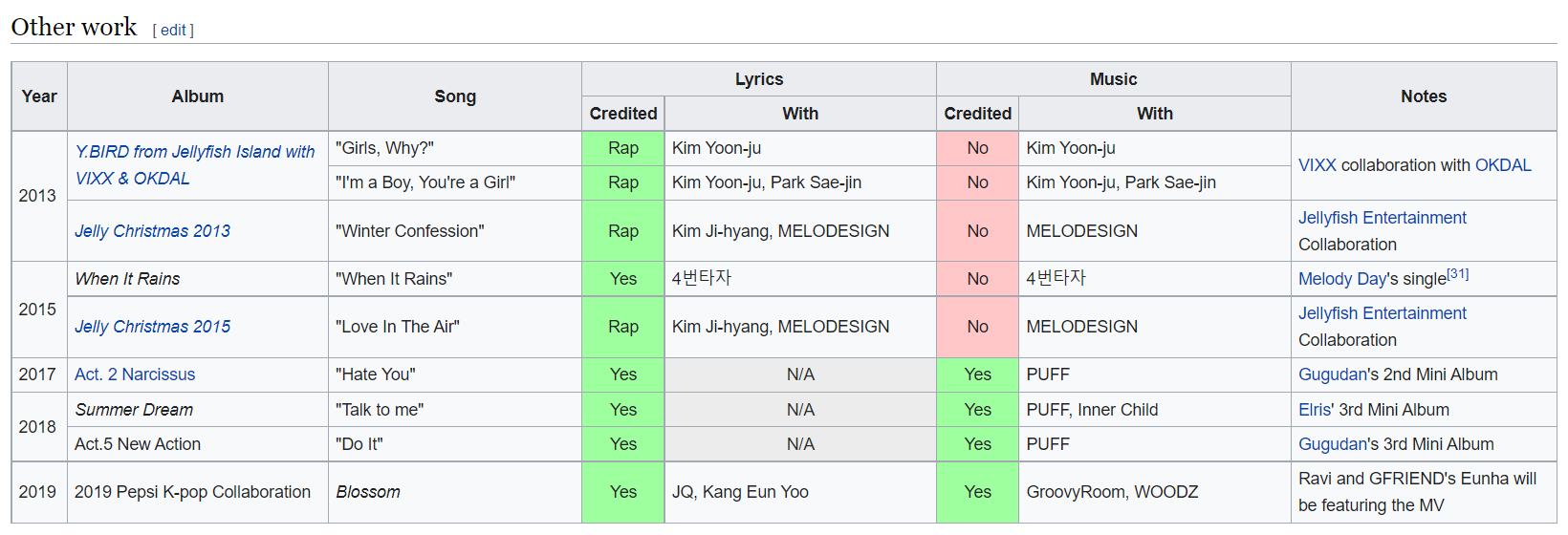Click the Other work section heading
This screenshot has height=535, width=1568.
point(74,27)
